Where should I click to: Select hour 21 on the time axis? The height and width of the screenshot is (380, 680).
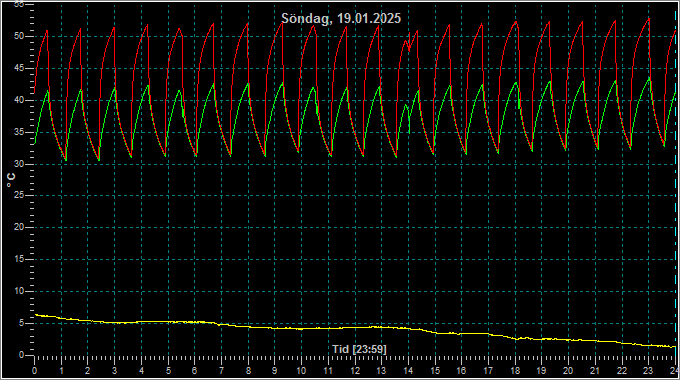[x=595, y=371]
